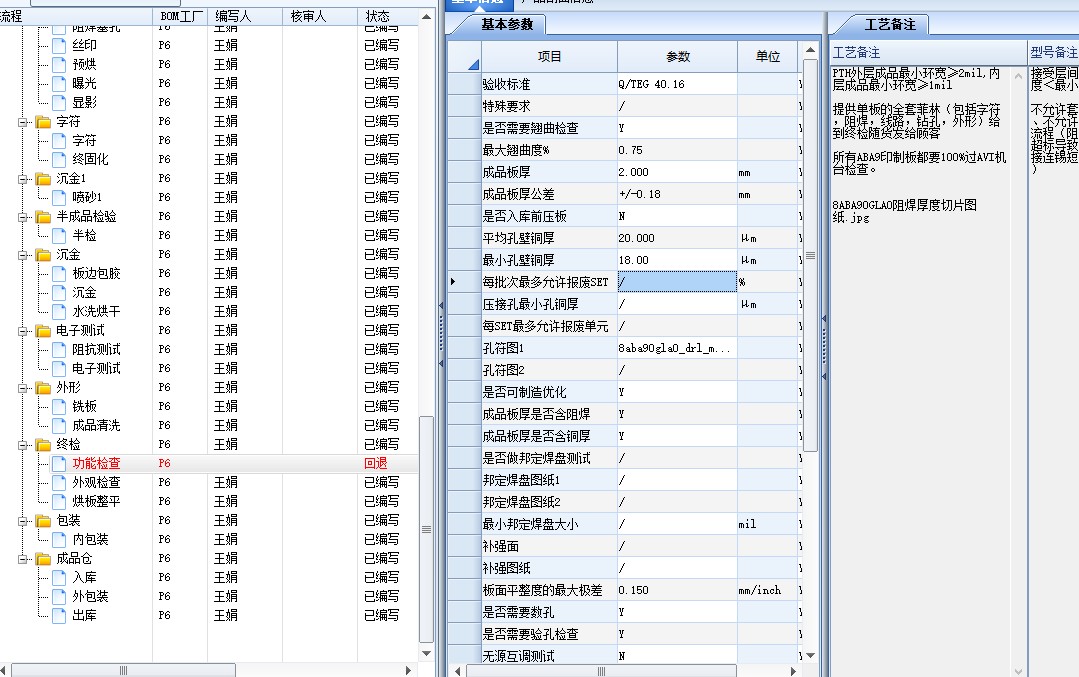1079x677 pixels.
Task: Click the 半检 document icon
Action: pos(59,235)
